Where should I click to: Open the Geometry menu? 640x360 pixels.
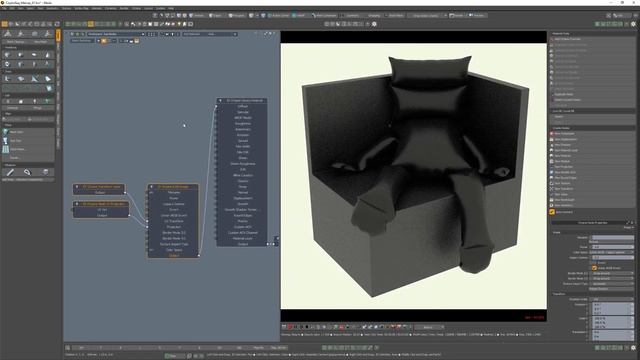[52, 8]
